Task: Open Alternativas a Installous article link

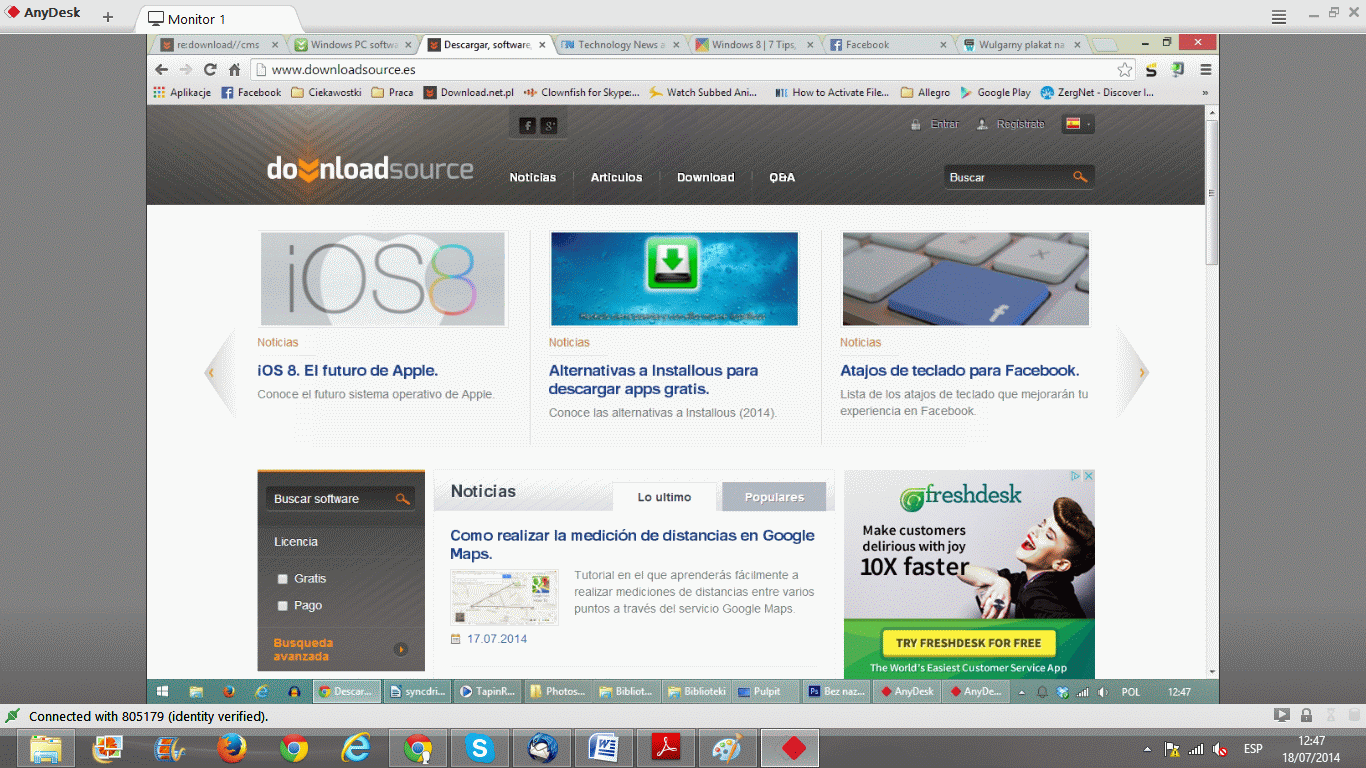Action: click(x=653, y=379)
